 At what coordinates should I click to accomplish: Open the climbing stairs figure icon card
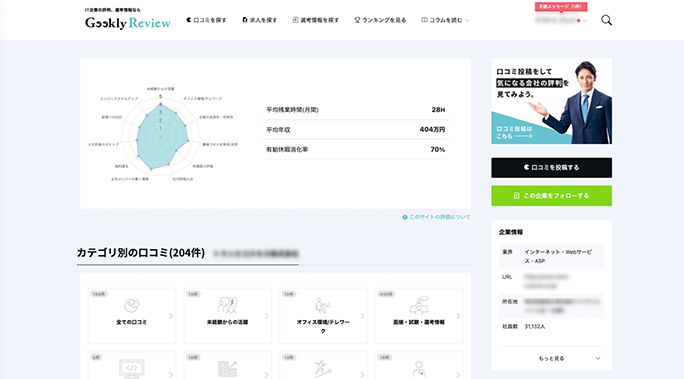click(x=323, y=365)
